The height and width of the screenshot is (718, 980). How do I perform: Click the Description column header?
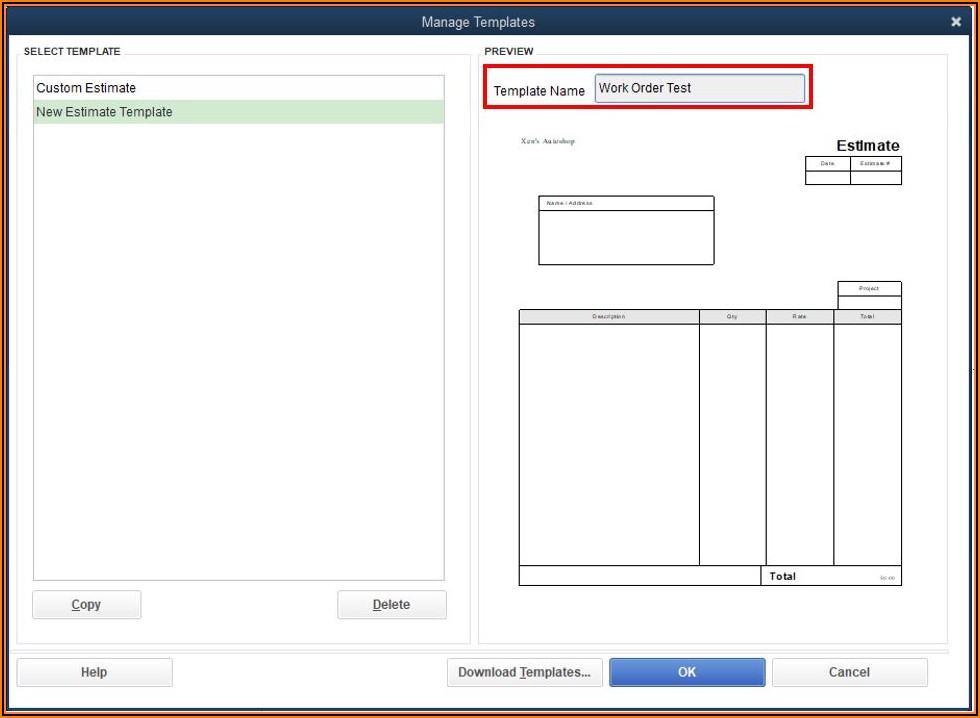coord(608,315)
